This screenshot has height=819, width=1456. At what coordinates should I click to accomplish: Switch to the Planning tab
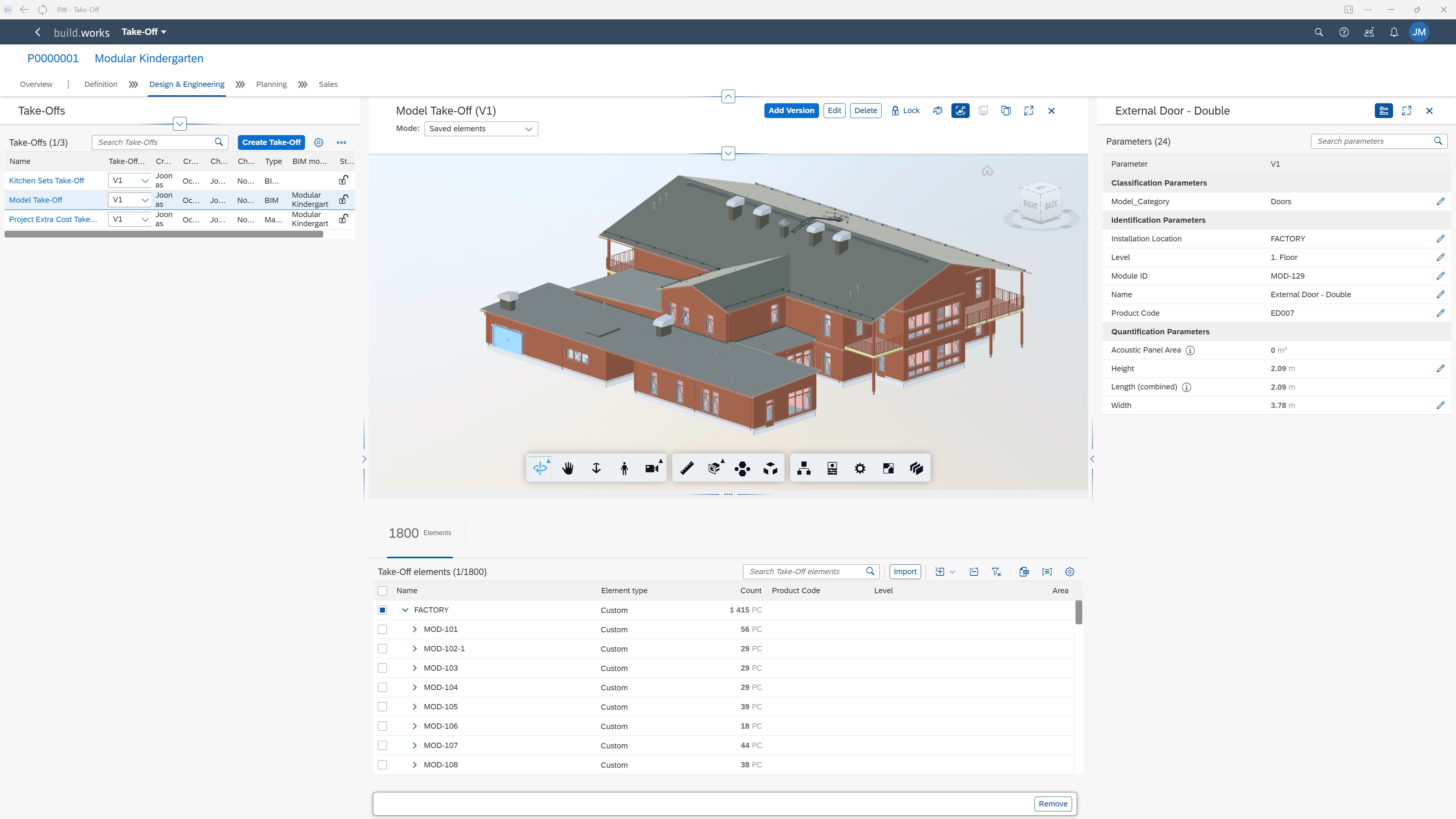[x=271, y=84]
